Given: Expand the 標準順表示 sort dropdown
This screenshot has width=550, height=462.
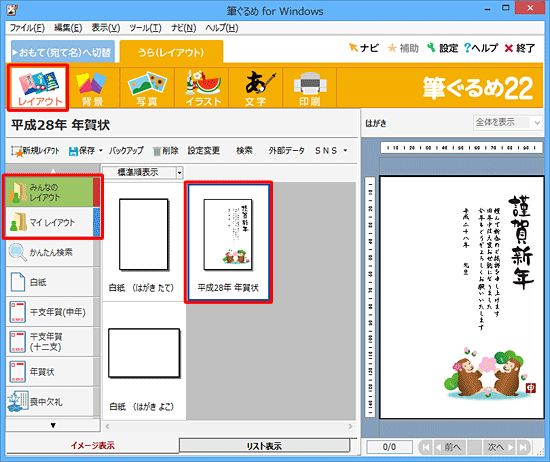Looking at the screenshot, I should 180,172.
